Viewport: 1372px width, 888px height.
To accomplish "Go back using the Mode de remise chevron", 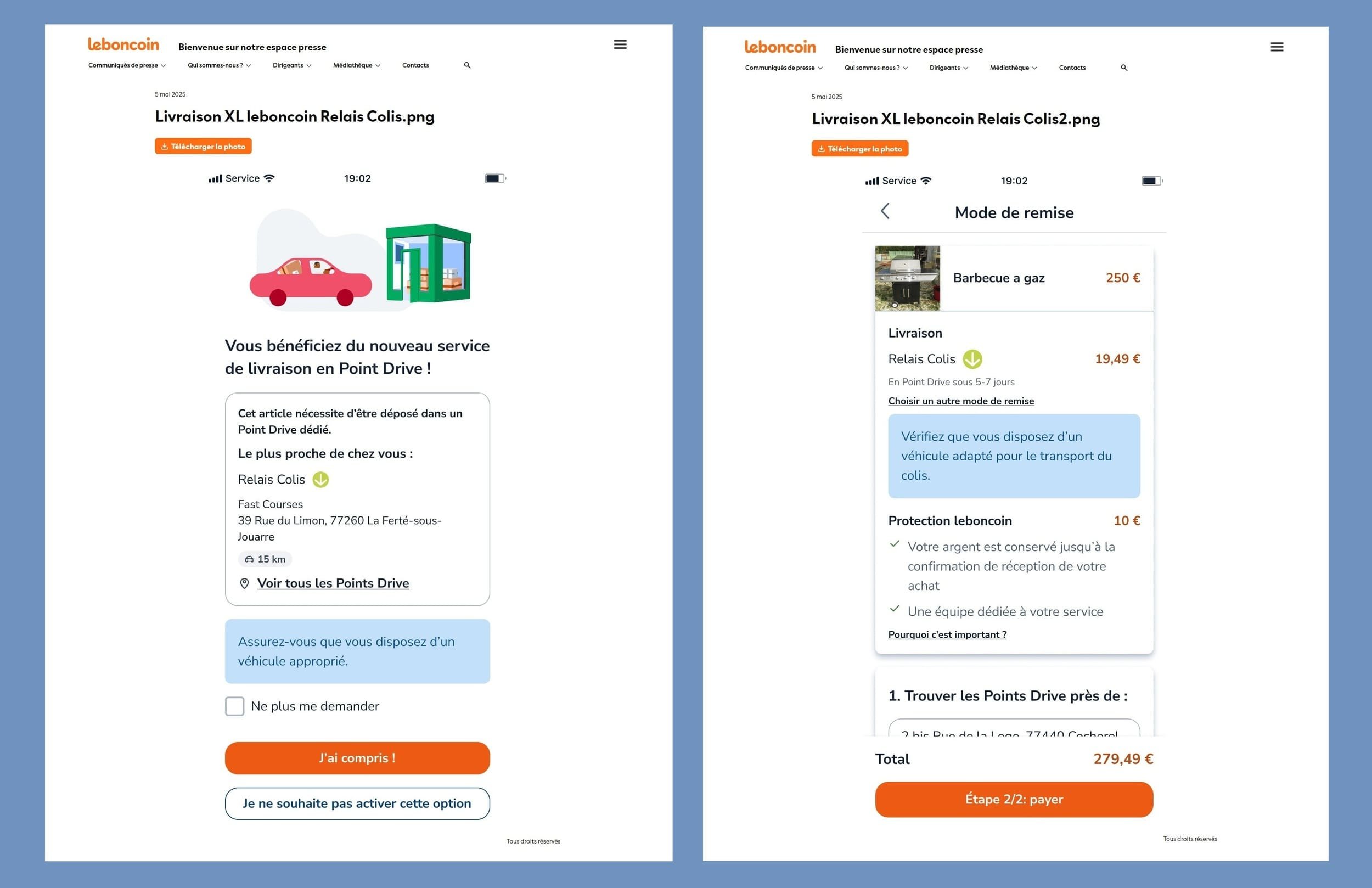I will [x=885, y=211].
